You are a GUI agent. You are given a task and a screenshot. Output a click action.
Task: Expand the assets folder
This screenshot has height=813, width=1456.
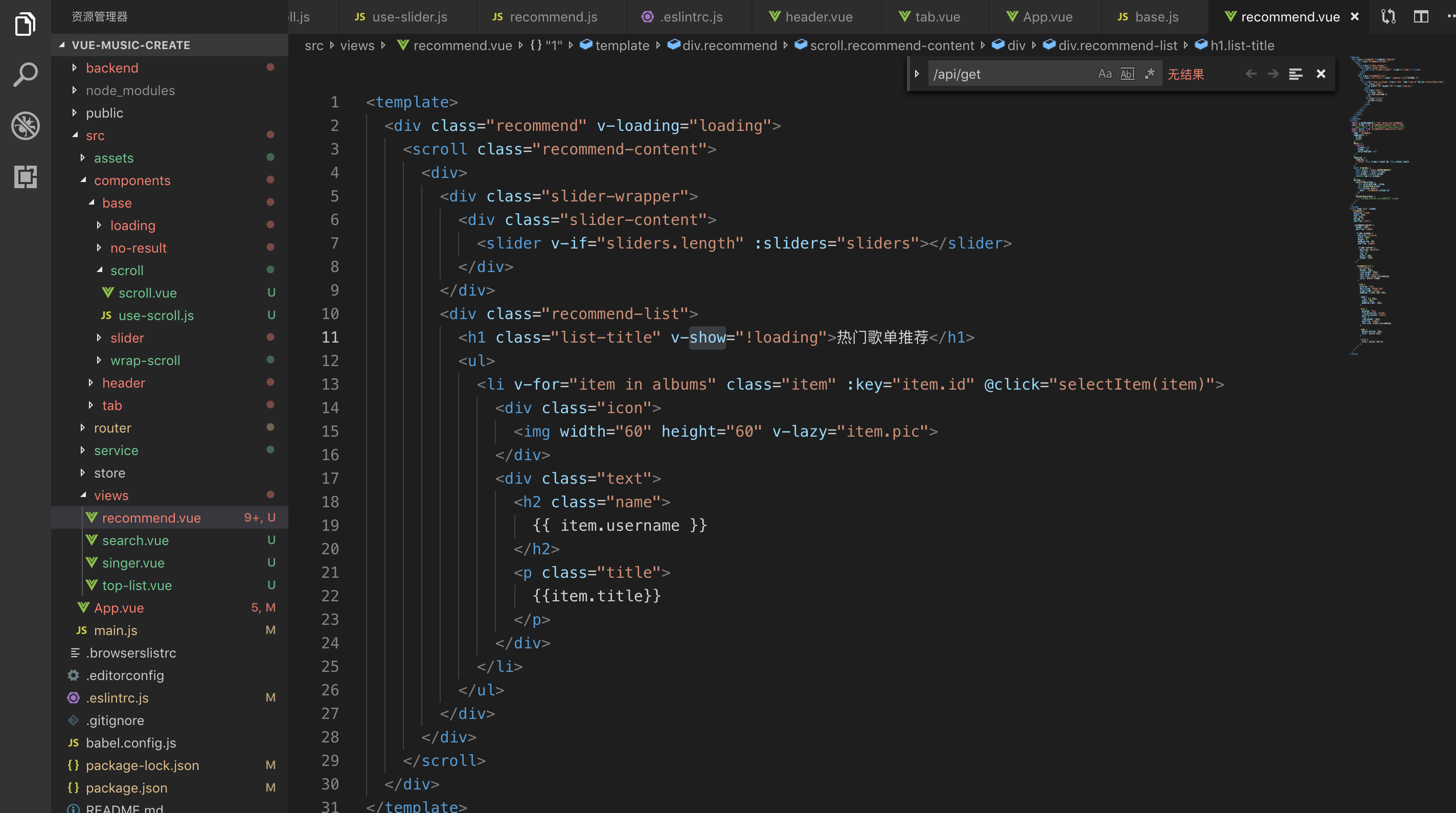coord(170,157)
